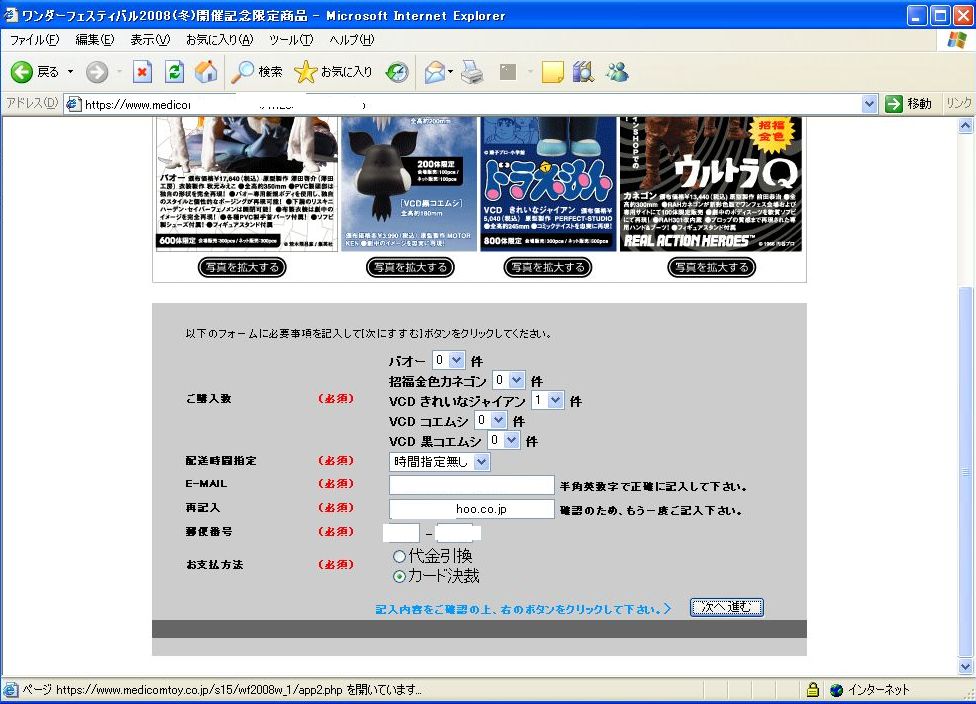Click the padlock security icon in status bar
Screen dimensions: 976x704
point(812,690)
